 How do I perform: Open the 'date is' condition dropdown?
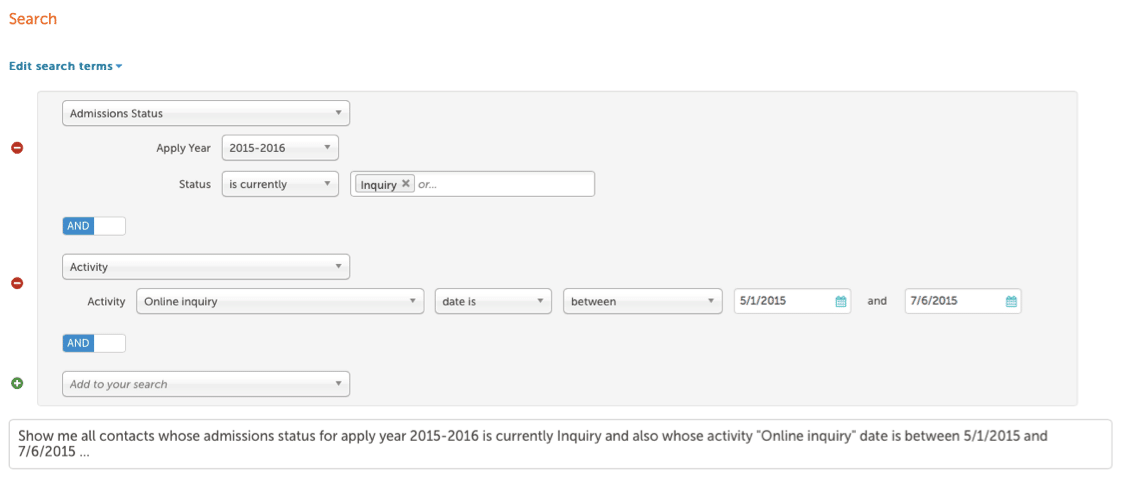tap(493, 301)
